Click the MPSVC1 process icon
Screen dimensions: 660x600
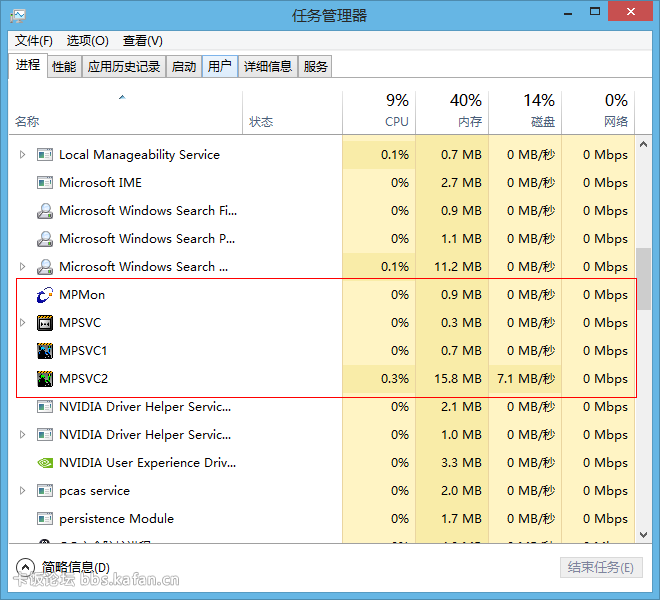pyautogui.click(x=44, y=351)
